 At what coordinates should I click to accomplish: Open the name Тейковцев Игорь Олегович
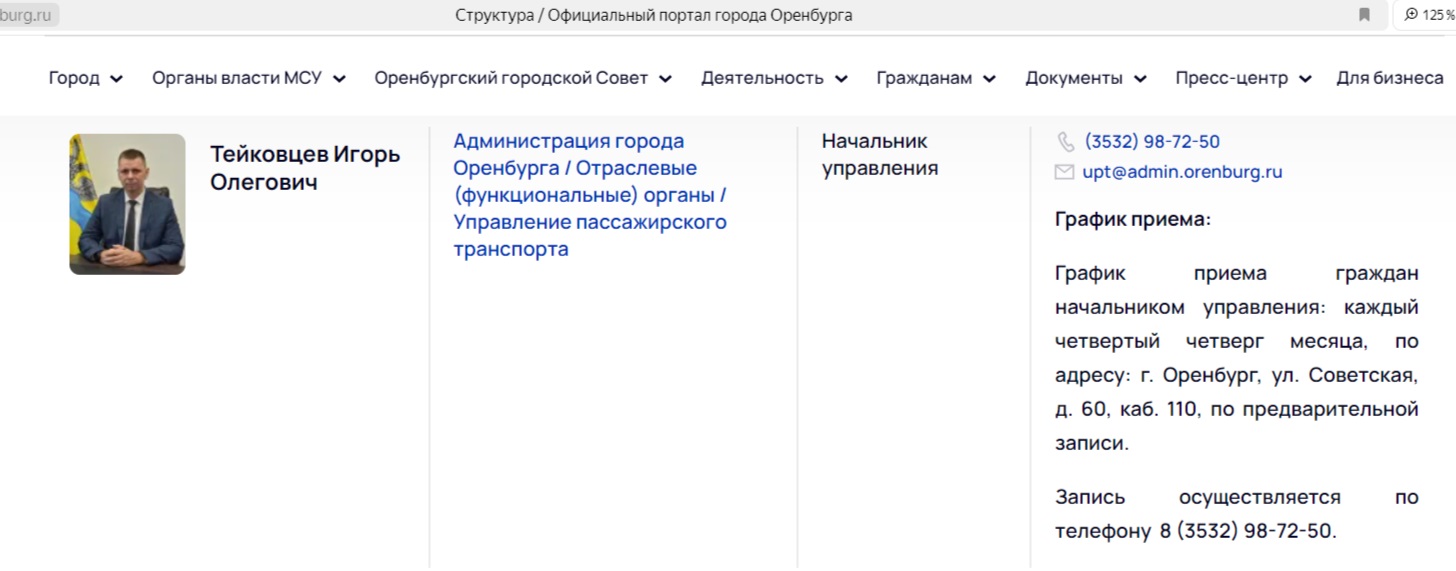(304, 168)
